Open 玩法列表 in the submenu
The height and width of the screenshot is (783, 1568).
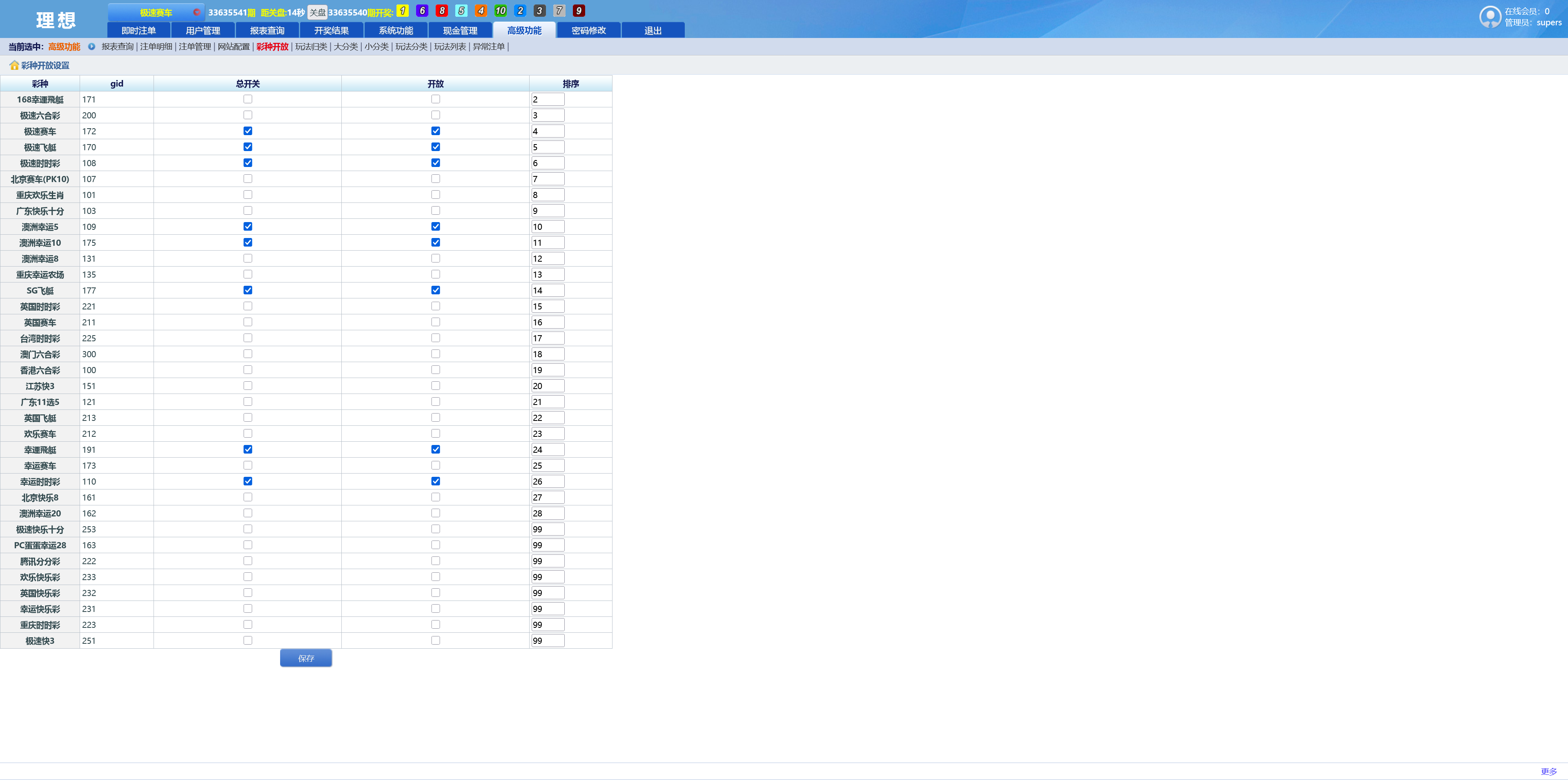click(449, 47)
